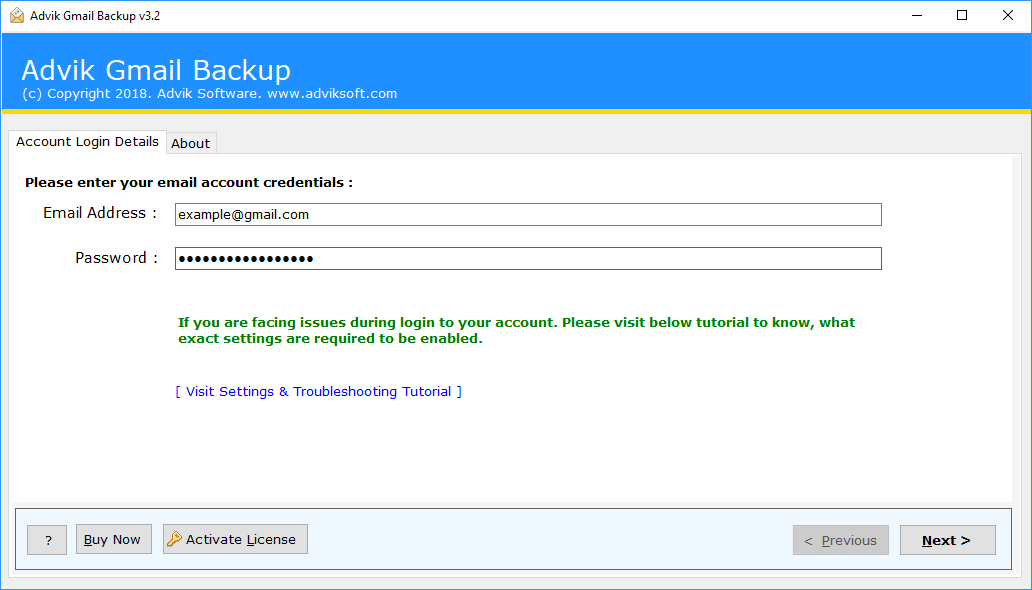Switch to the About tab
Viewport: 1032px width, 590px height.
pos(191,143)
